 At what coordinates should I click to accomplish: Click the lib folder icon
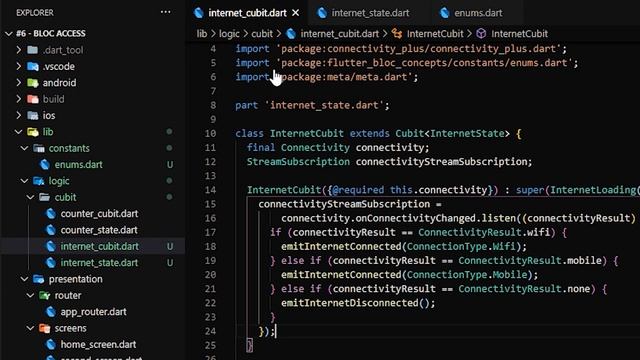[33, 132]
